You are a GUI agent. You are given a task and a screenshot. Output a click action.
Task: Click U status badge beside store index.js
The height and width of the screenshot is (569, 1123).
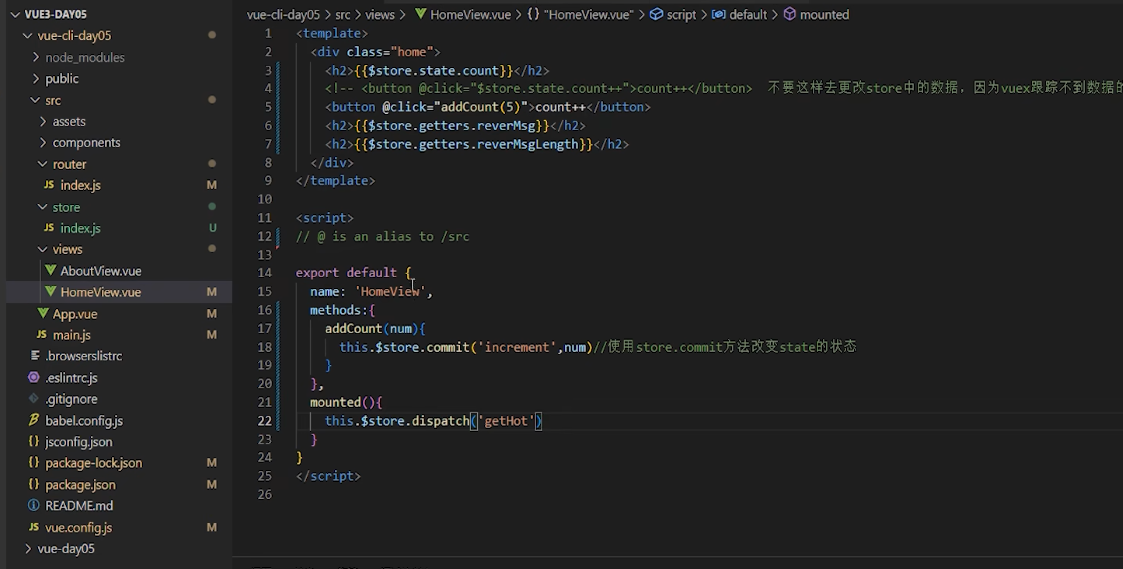212,228
